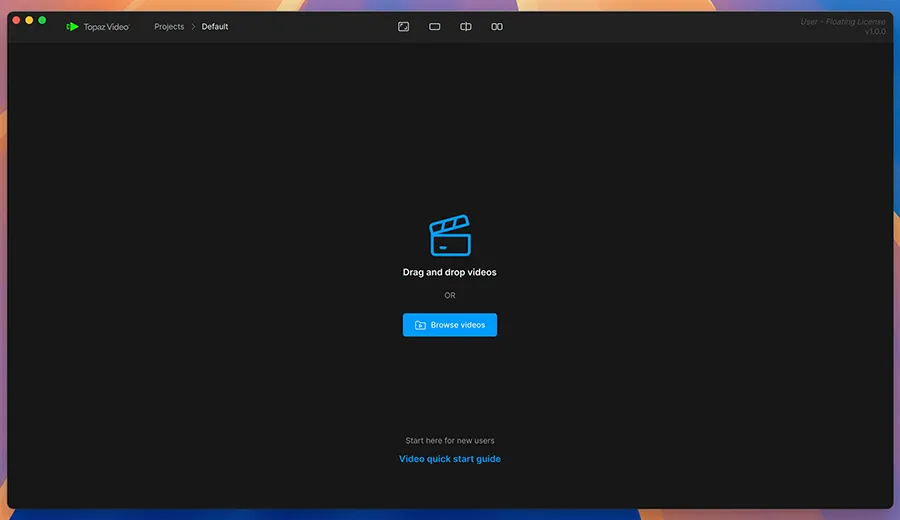Click the Topaz Video app name text
This screenshot has height=520, width=900.
point(106,27)
